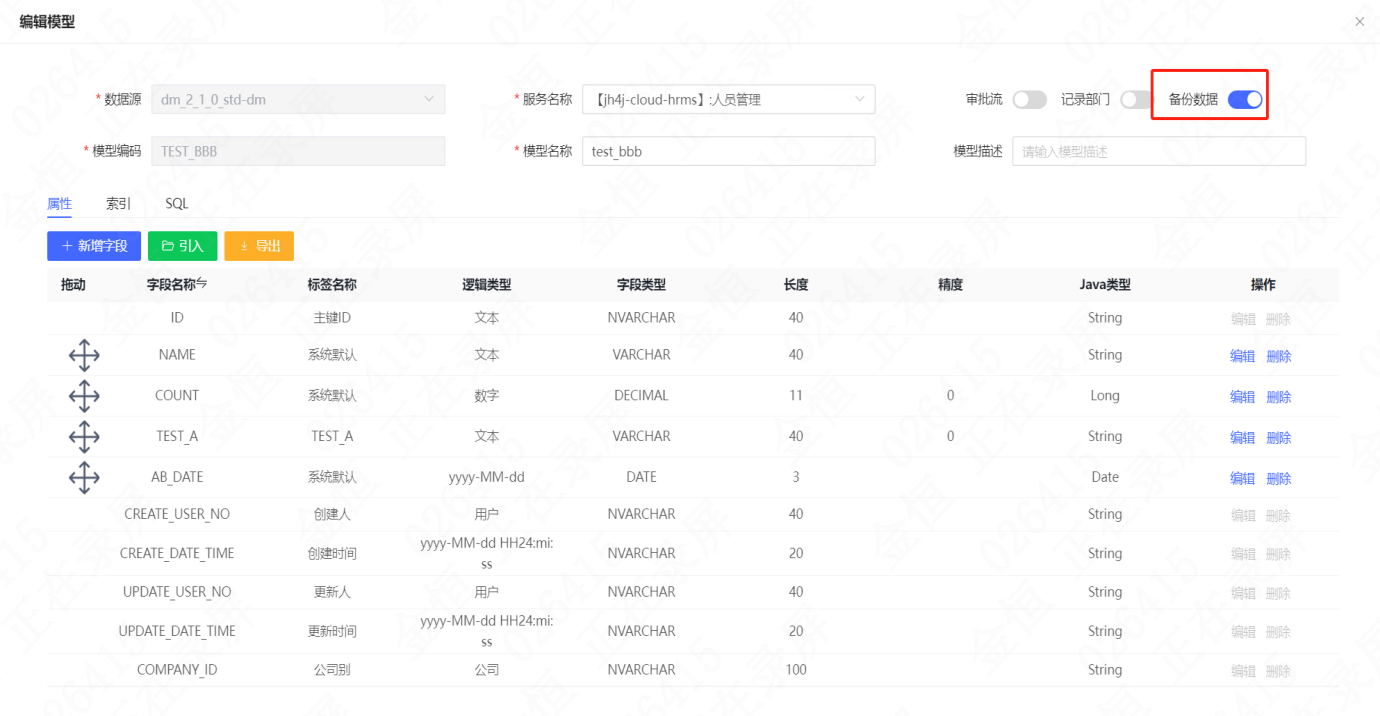Click the drag handle for COUNT row

coord(84,397)
